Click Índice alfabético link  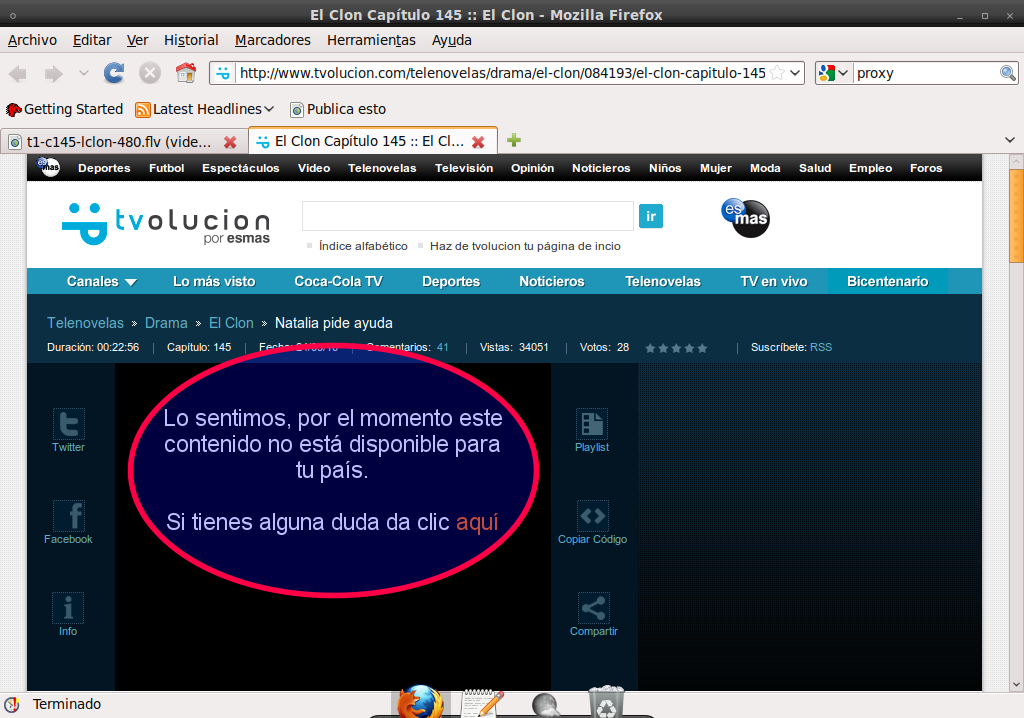pos(363,246)
